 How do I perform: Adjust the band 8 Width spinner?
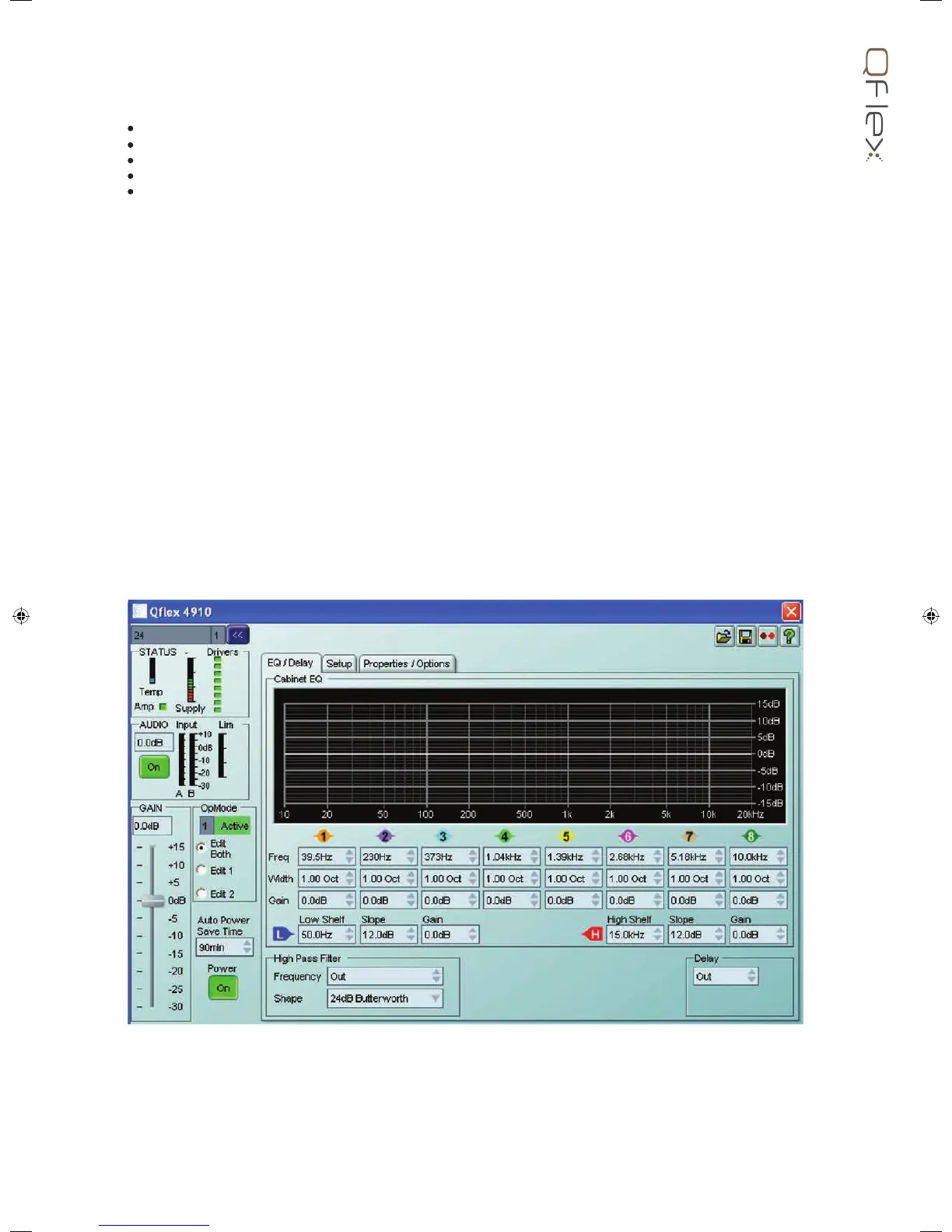click(758, 878)
